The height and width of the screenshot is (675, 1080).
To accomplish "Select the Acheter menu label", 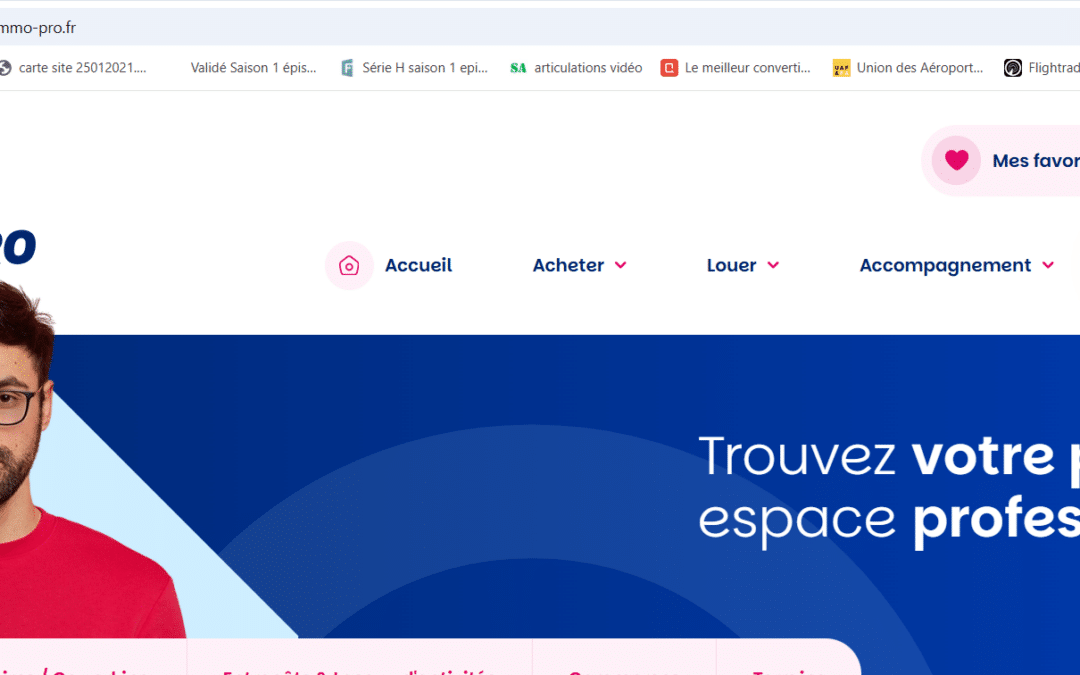I will click(568, 265).
